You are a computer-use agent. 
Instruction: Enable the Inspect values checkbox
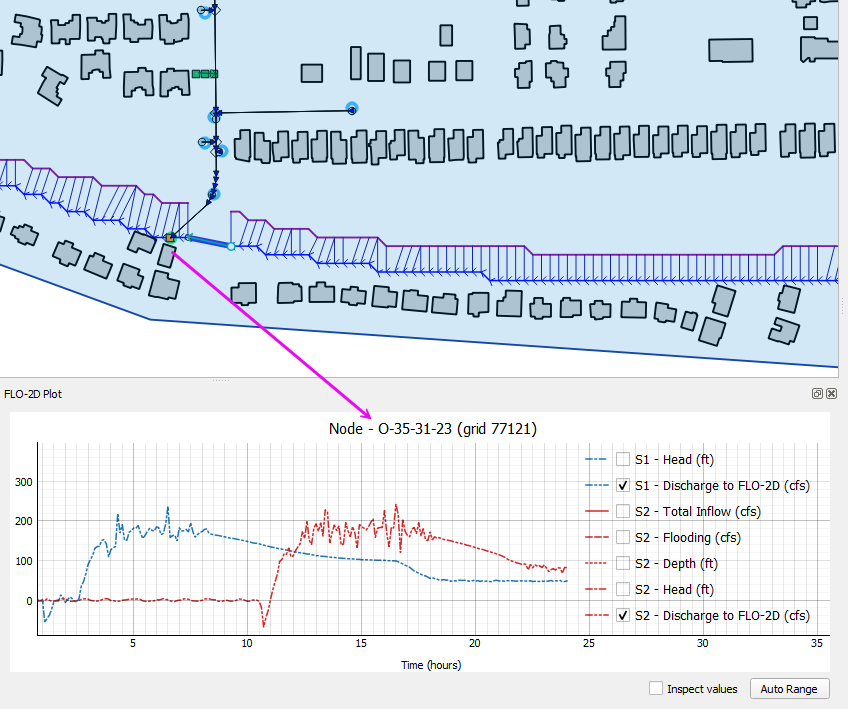656,688
